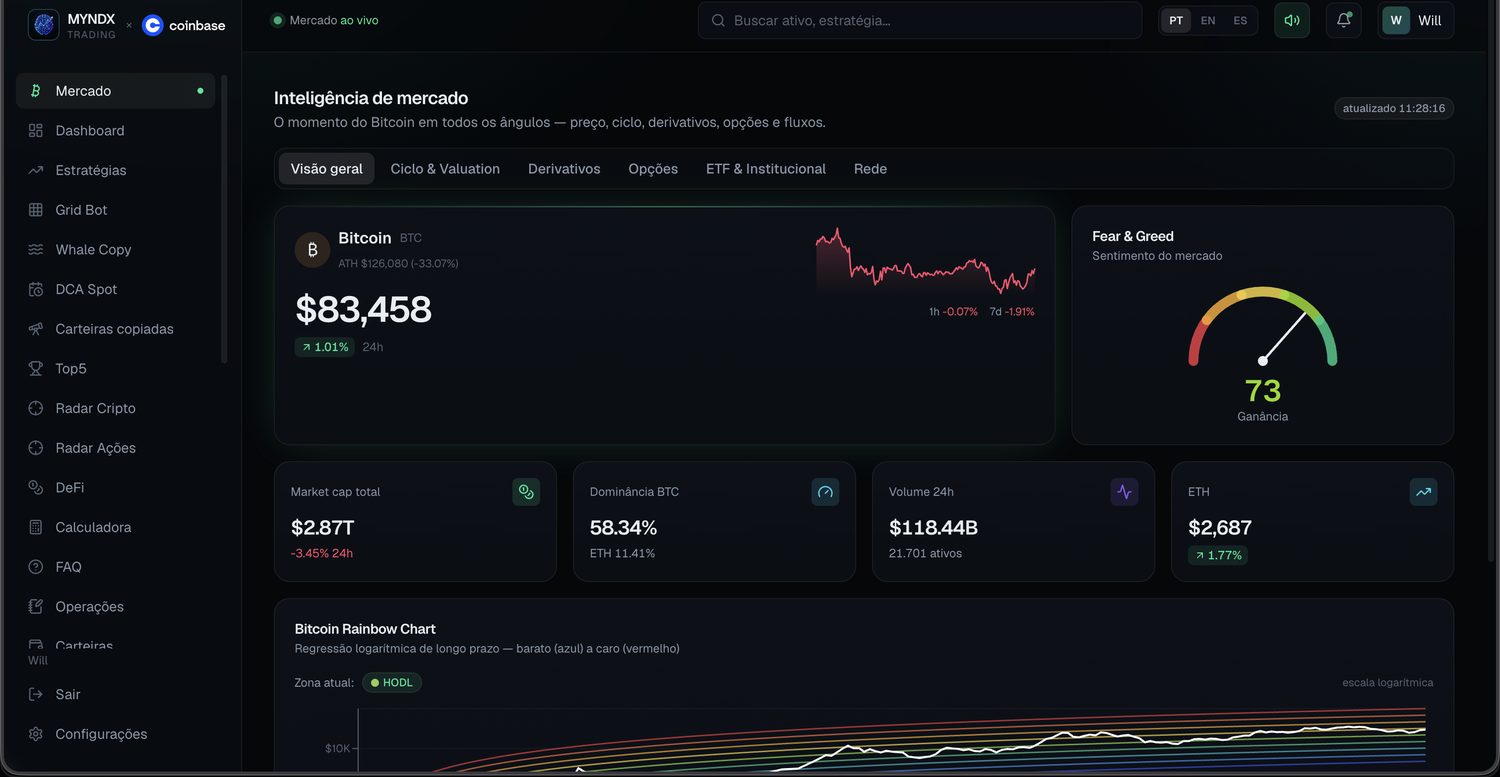Click the atualizado 11:28:16 badge
The image size is (1500, 777).
point(1394,108)
